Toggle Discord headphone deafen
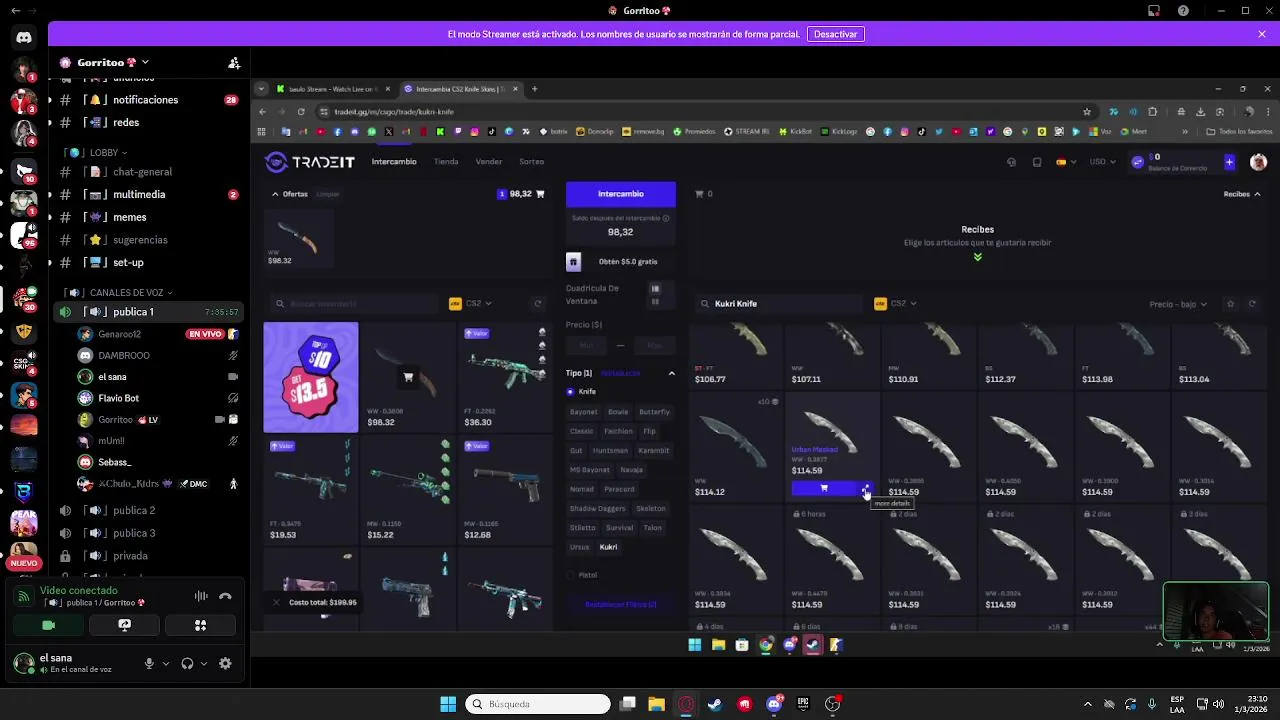Screen dimensions: 1280x720 click(x=187, y=663)
